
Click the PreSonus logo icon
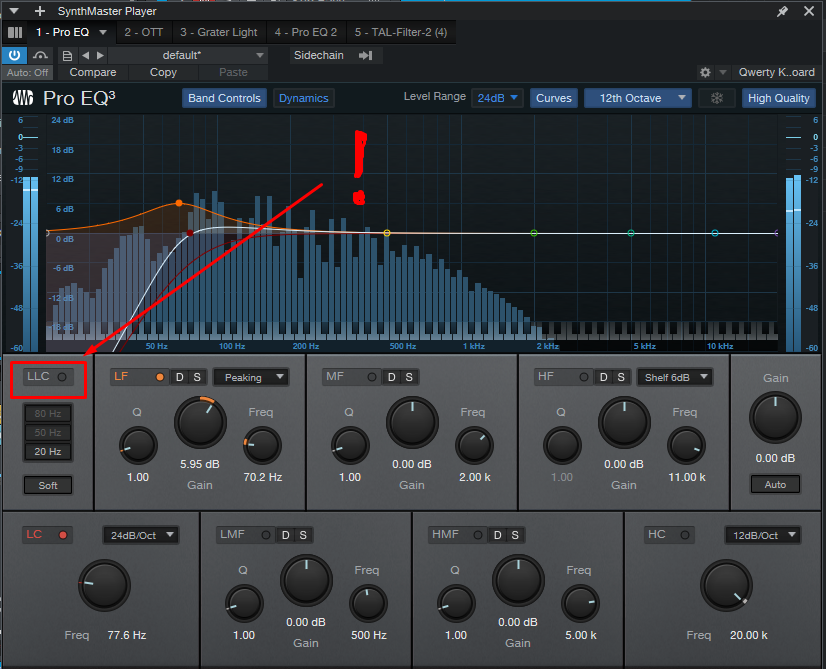pyautogui.click(x=23, y=98)
